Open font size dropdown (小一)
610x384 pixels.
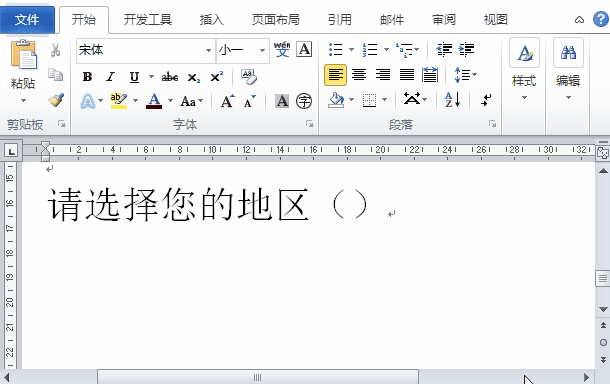[x=262, y=50]
